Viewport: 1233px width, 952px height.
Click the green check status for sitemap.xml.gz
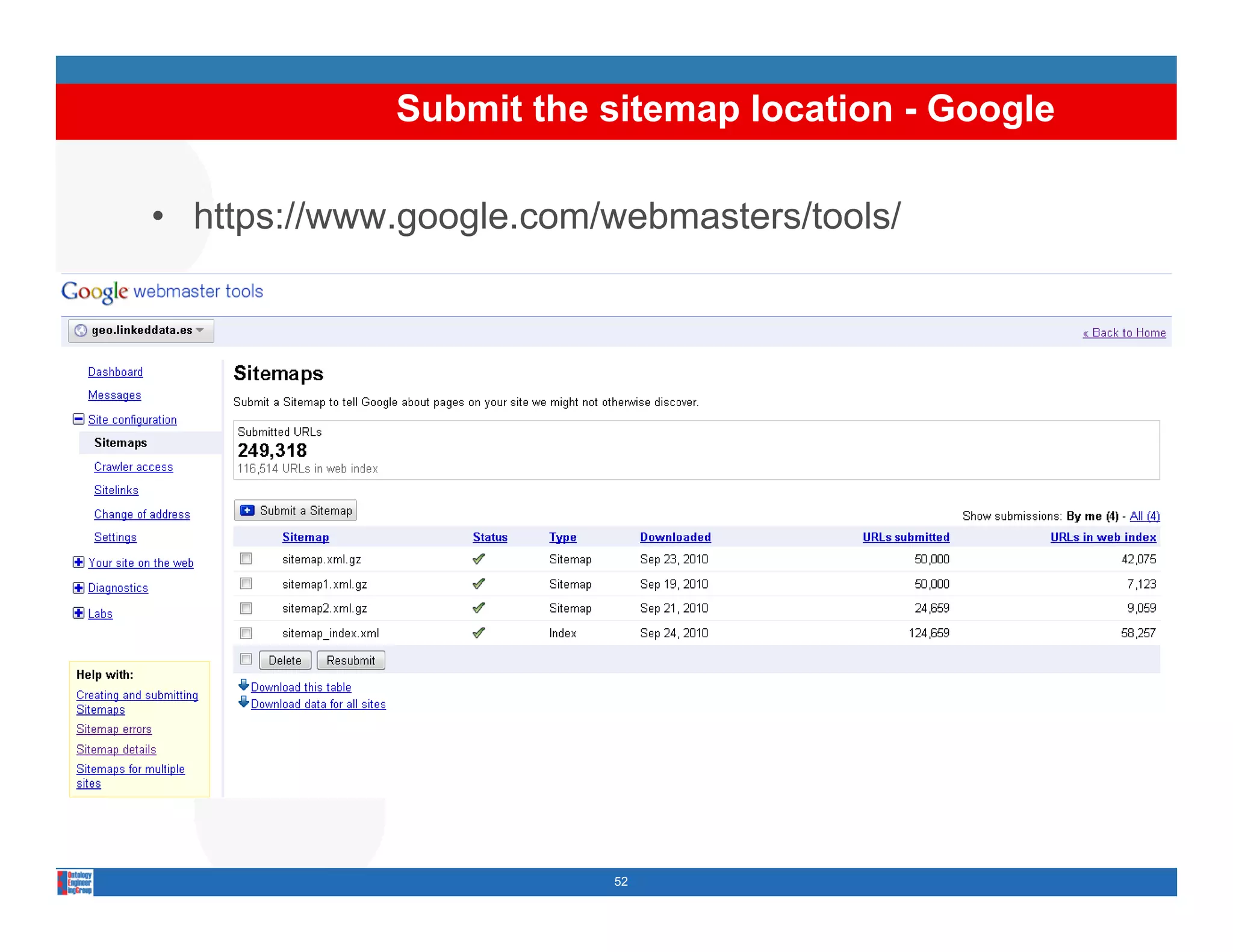479,559
